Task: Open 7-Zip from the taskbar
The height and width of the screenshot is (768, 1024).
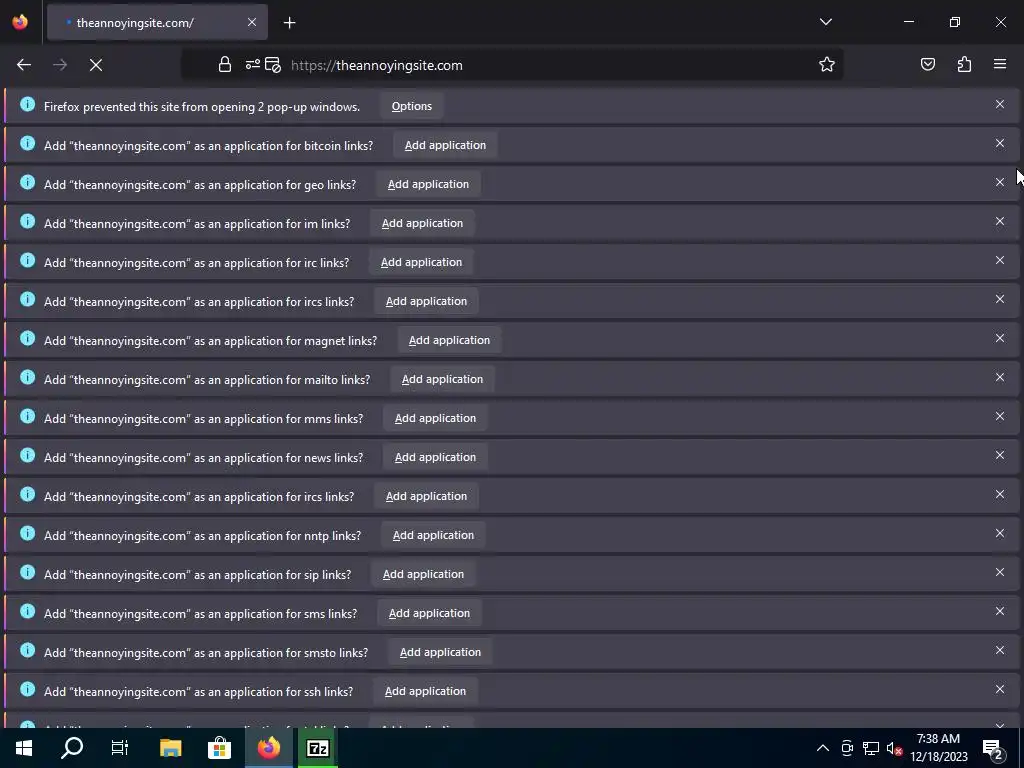Action: click(318, 748)
